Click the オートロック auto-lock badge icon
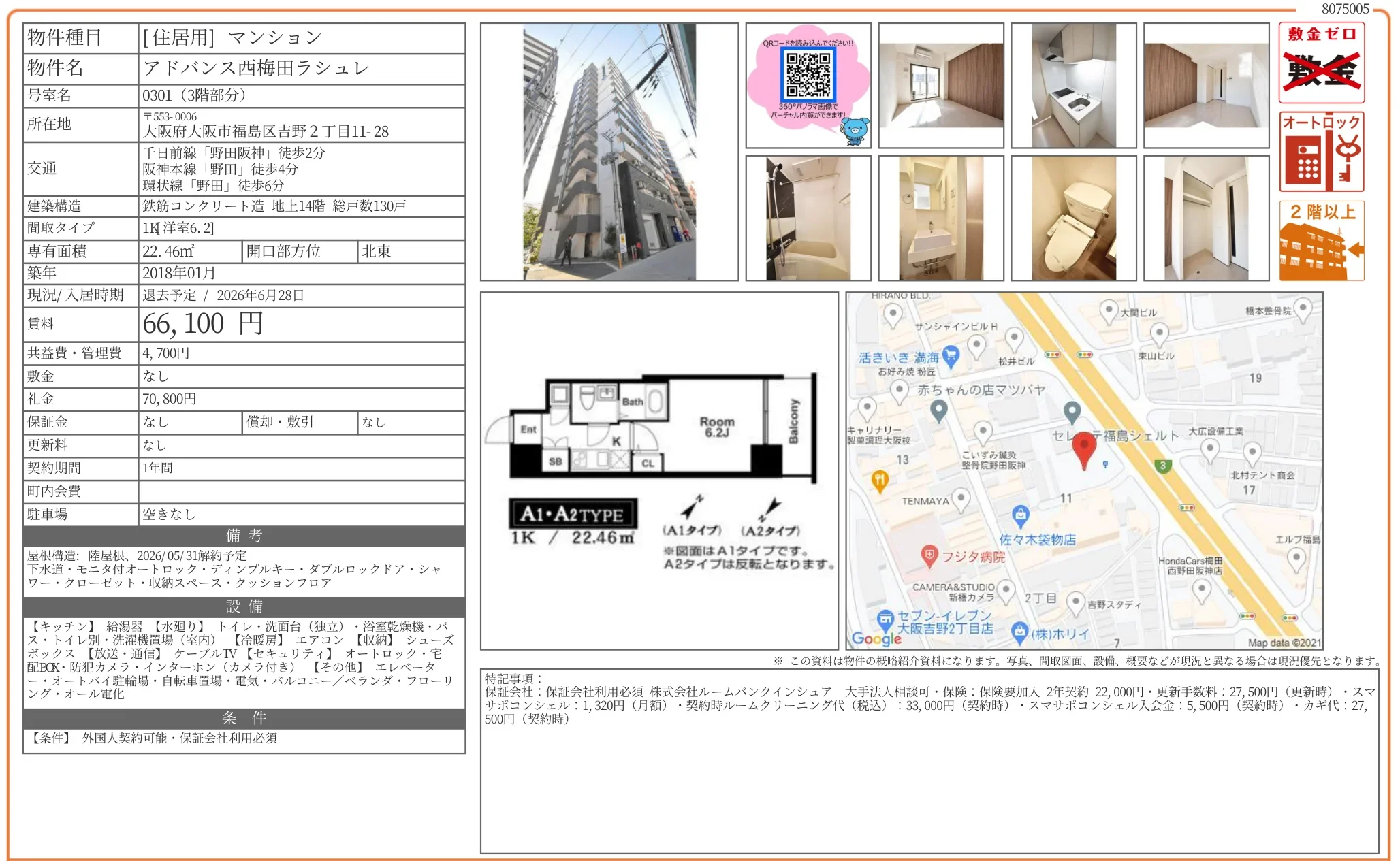Viewport: 1400px width, 861px height. pyautogui.click(x=1321, y=152)
